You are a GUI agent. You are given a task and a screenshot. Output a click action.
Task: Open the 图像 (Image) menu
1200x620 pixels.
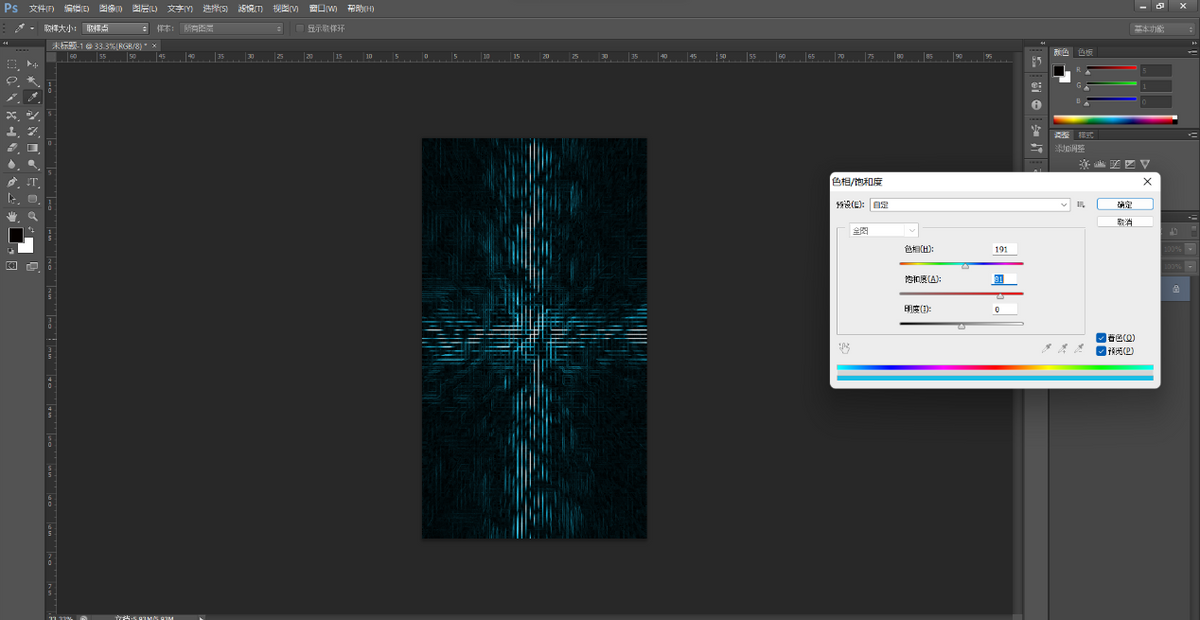(x=109, y=9)
